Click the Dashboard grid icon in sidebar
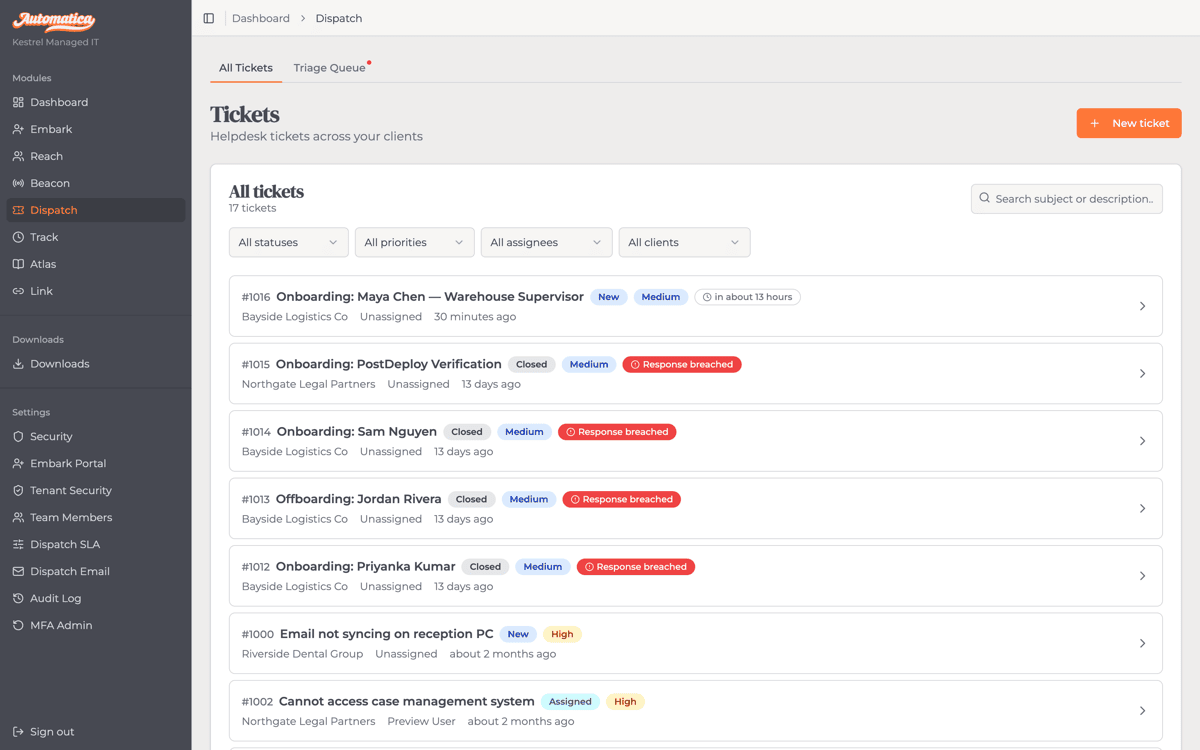1200x750 pixels. 18,102
